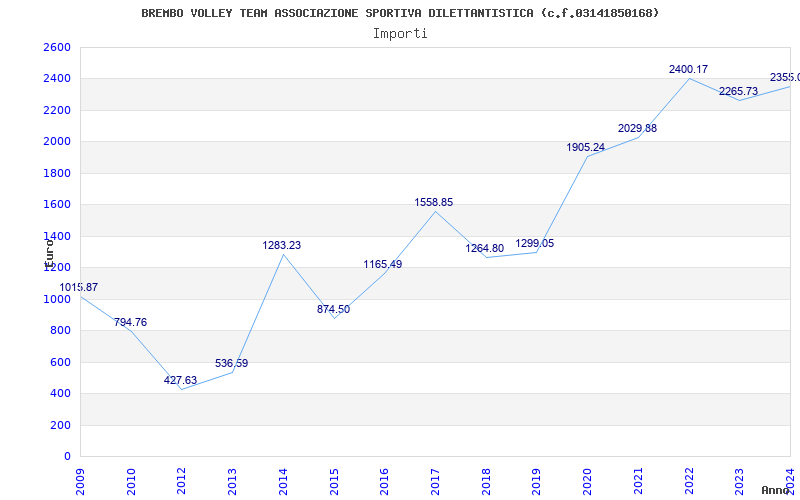The width and height of the screenshot is (800, 500).
Task: Click x-axis year 2018
Action: 486,481
